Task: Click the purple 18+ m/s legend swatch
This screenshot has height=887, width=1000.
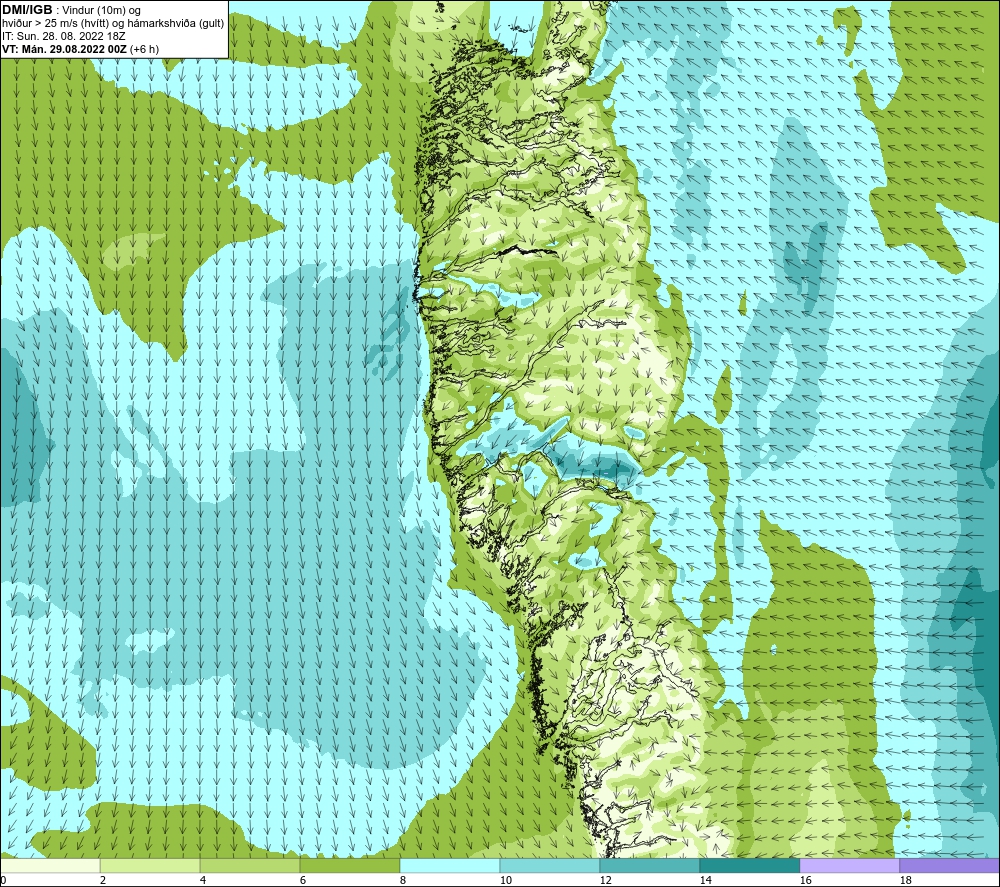Action: click(x=949, y=865)
